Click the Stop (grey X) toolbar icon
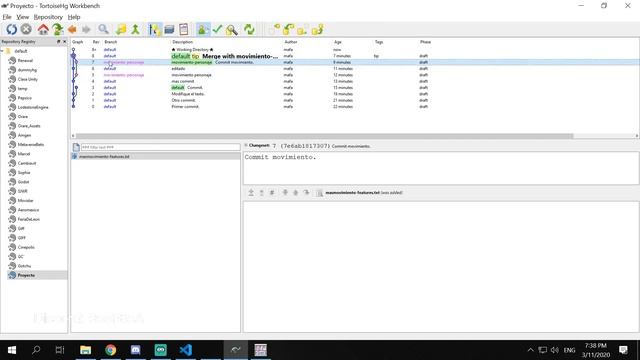The height and width of the screenshot is (360, 640). pos(26,29)
